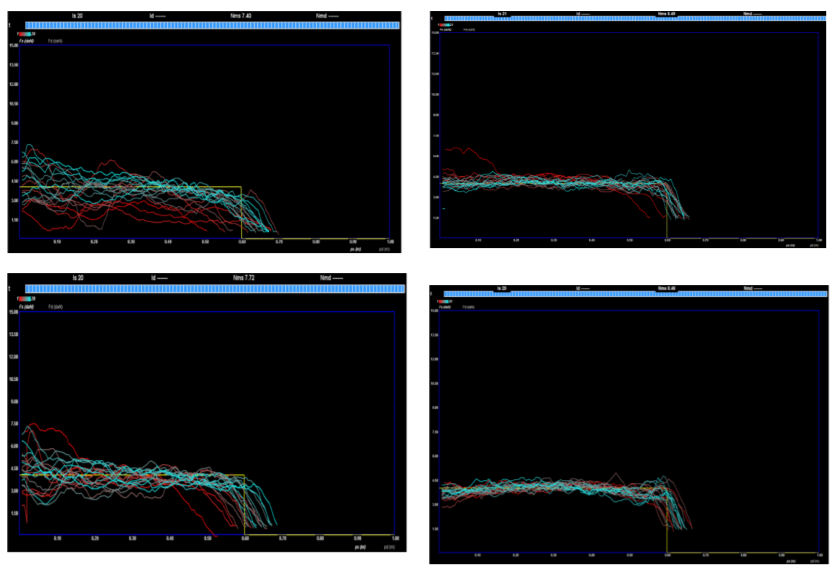Click the 0.60 x-axis tick in the Nms 7.40 chart
The image size is (837, 577).
point(242,242)
